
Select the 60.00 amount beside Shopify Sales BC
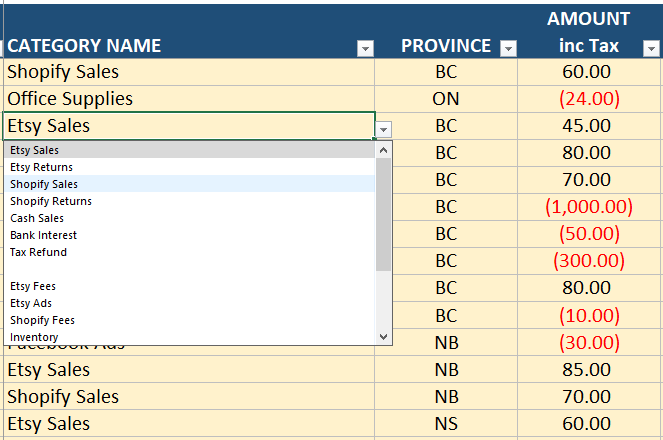[x=588, y=72]
